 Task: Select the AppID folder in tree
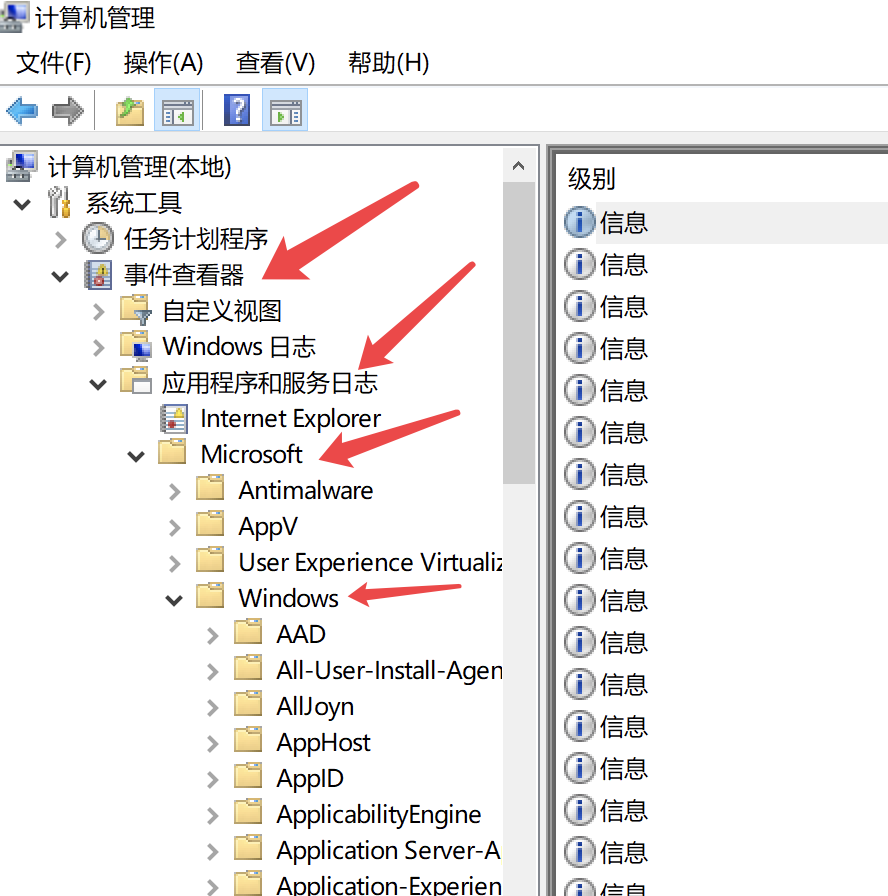pos(310,778)
